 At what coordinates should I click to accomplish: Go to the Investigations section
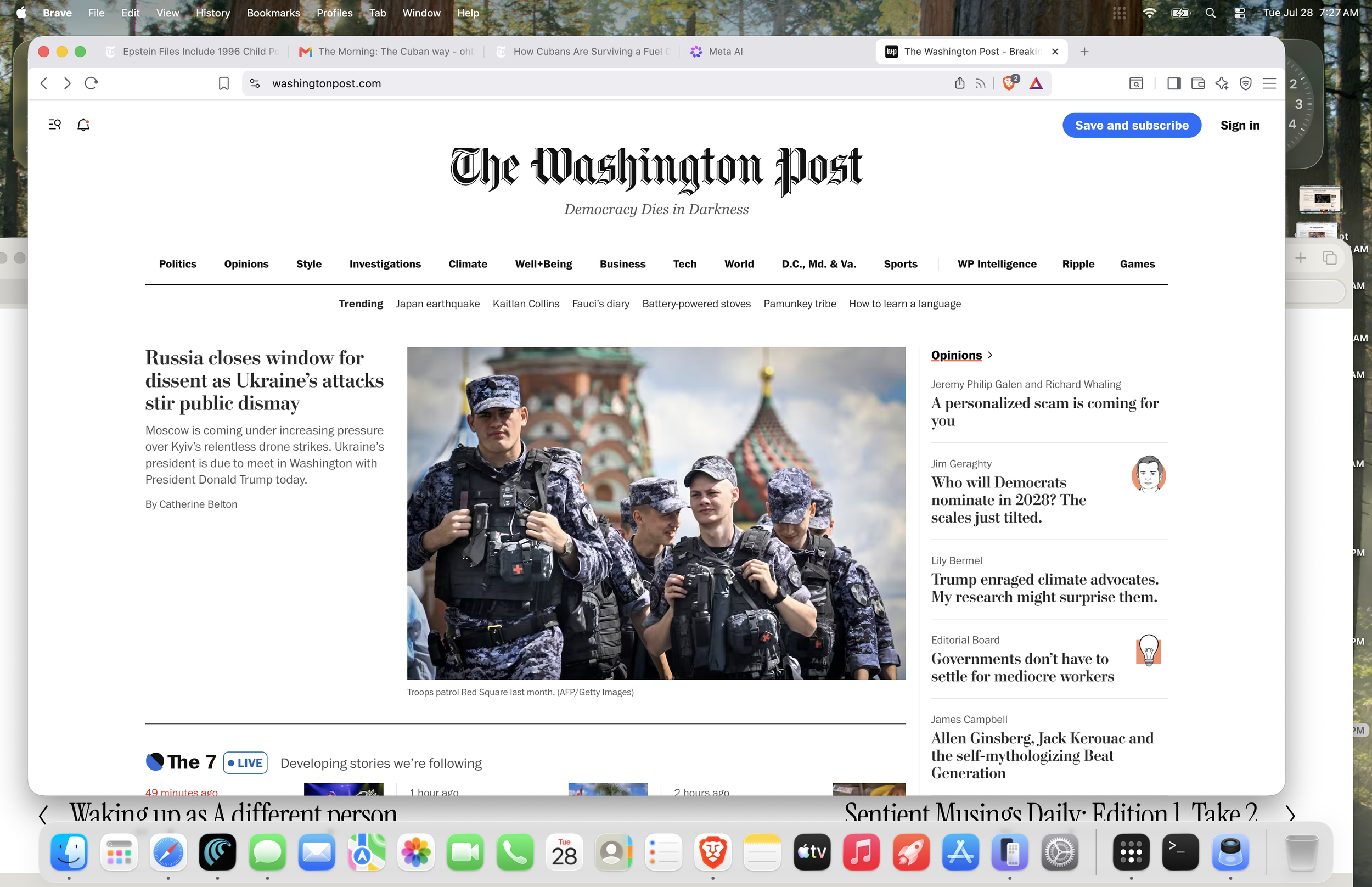tap(385, 264)
